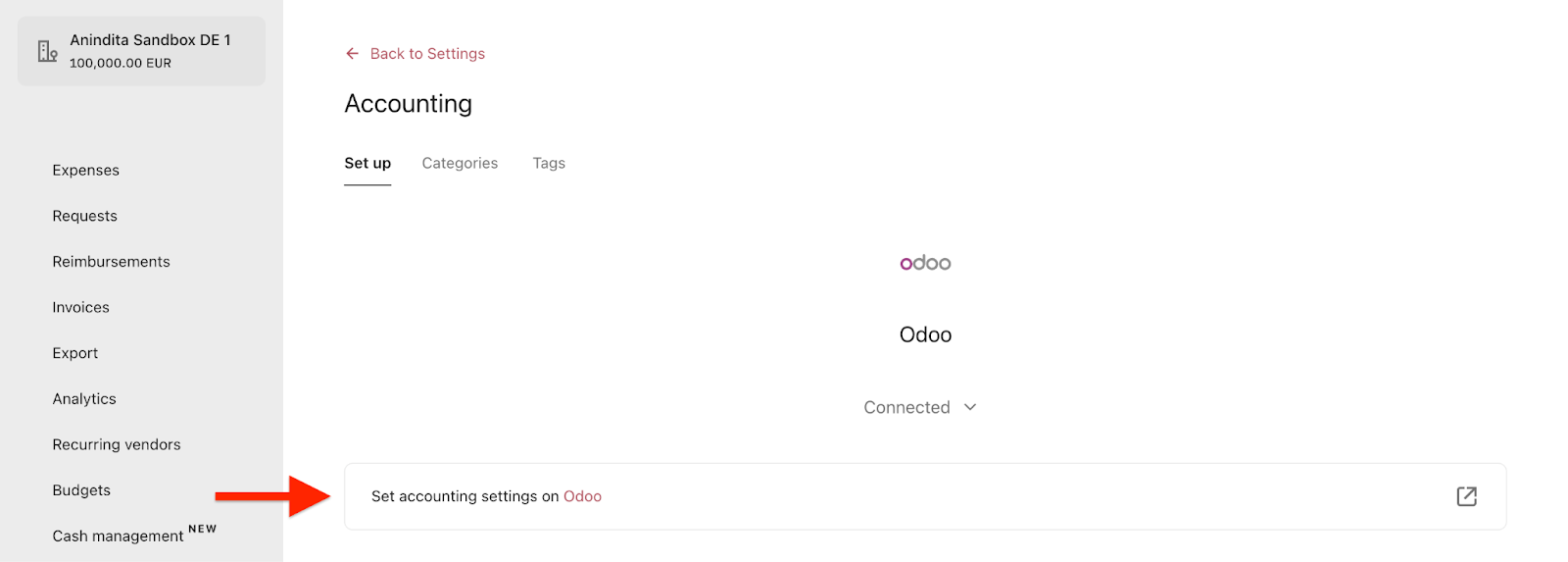
Task: Open the Invoices page
Action: tap(81, 308)
